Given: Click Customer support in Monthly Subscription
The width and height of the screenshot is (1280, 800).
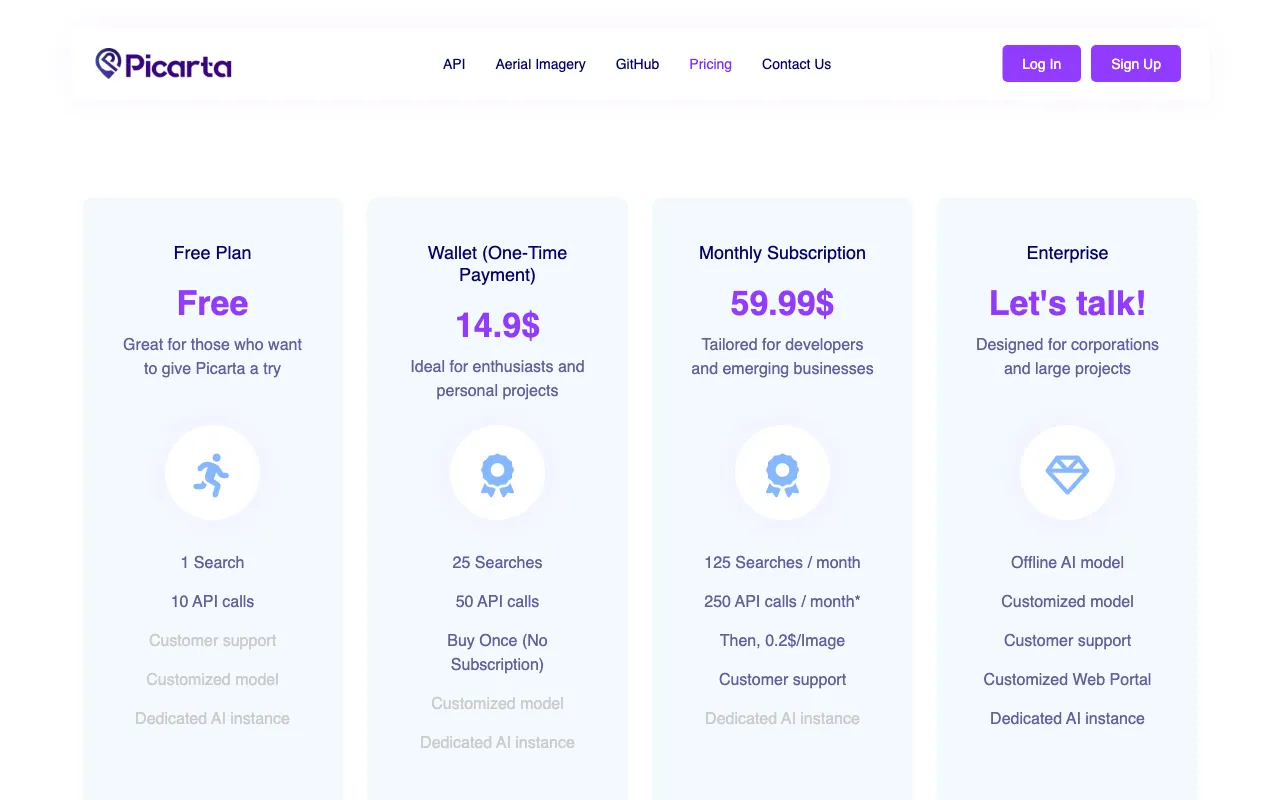Looking at the screenshot, I should point(782,679).
